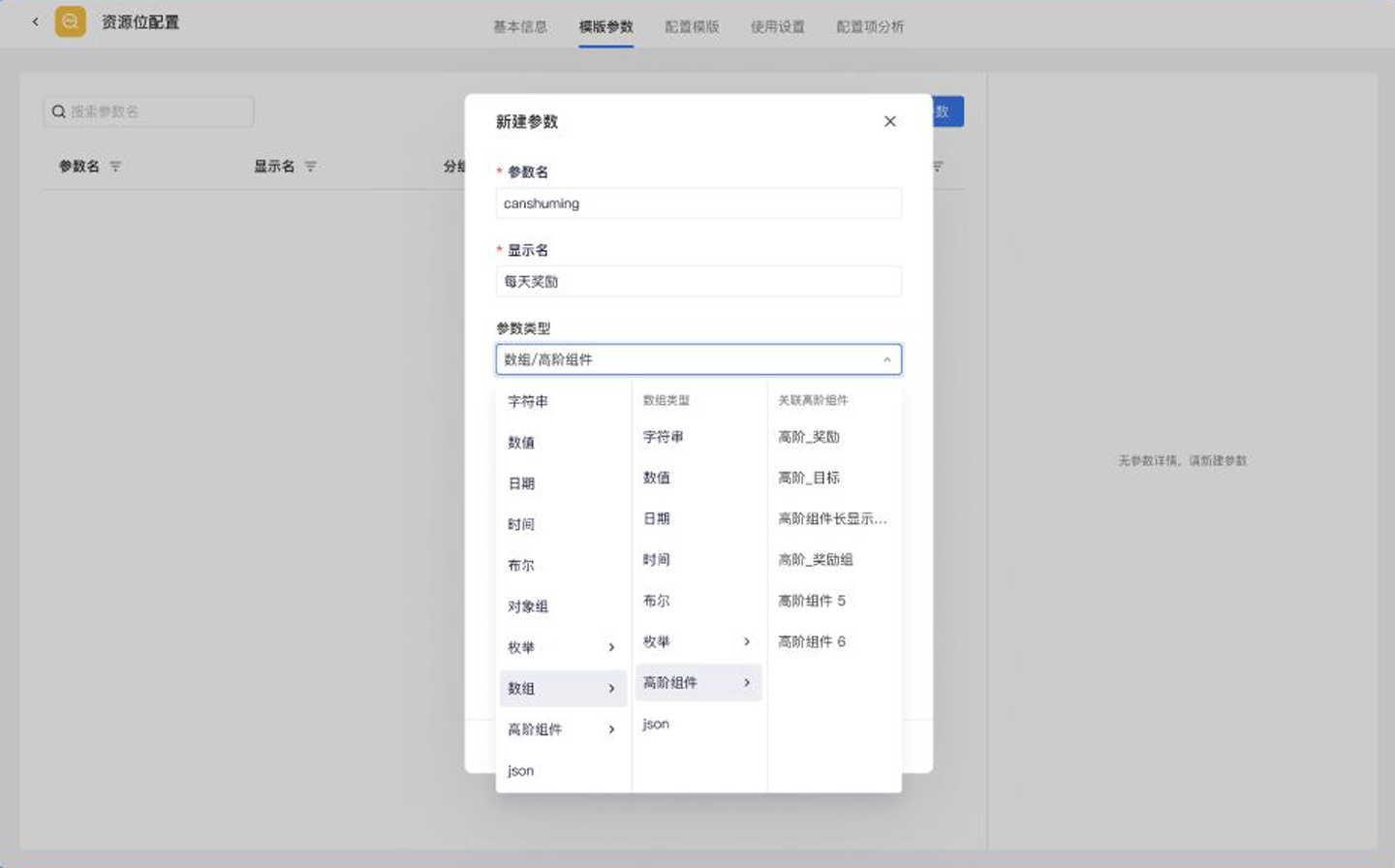The height and width of the screenshot is (868, 1395).
Task: Click the search magnifier icon
Action: [x=59, y=111]
